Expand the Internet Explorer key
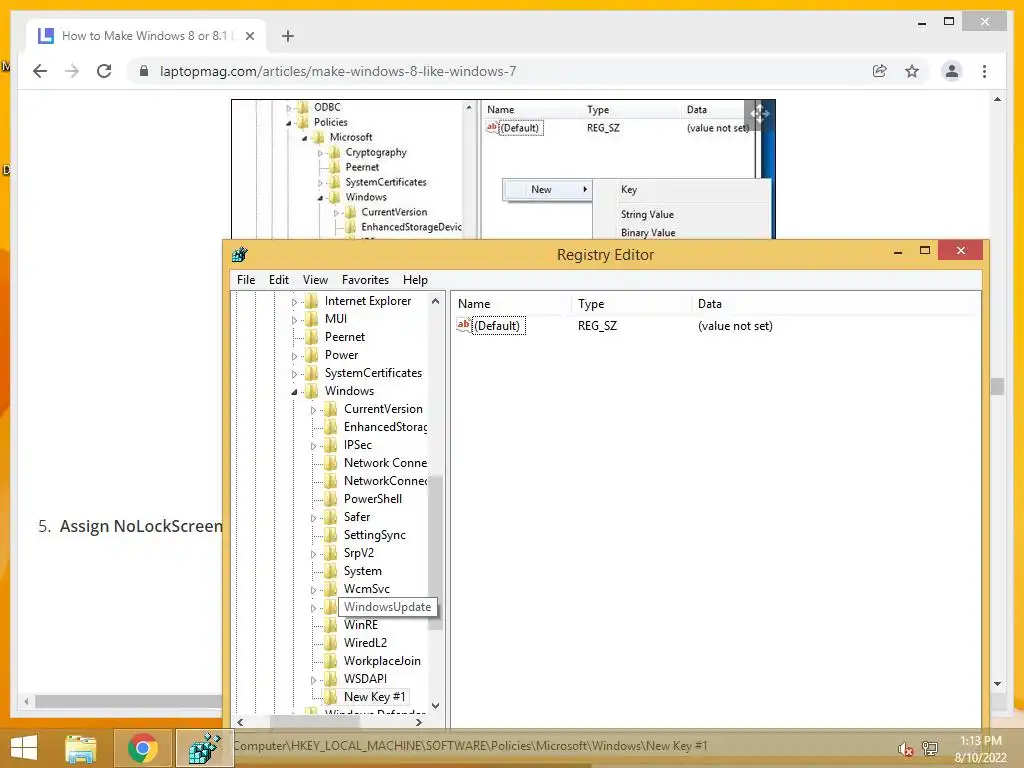1024x768 pixels. click(294, 302)
